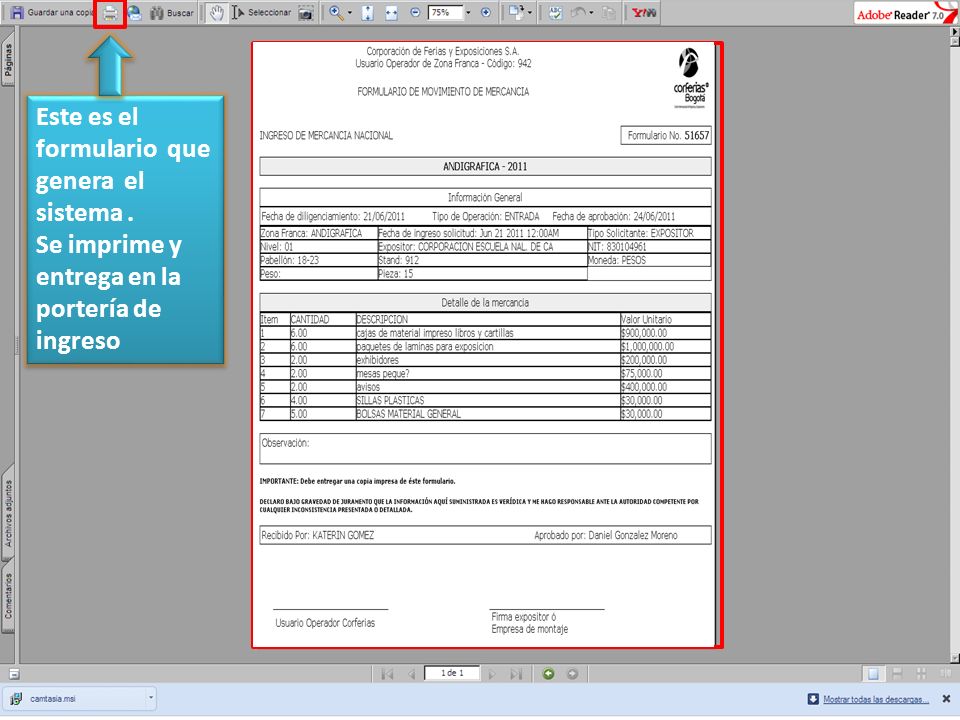Expand the camtasia.msi download options arrow
960x720 pixels.
(151, 698)
